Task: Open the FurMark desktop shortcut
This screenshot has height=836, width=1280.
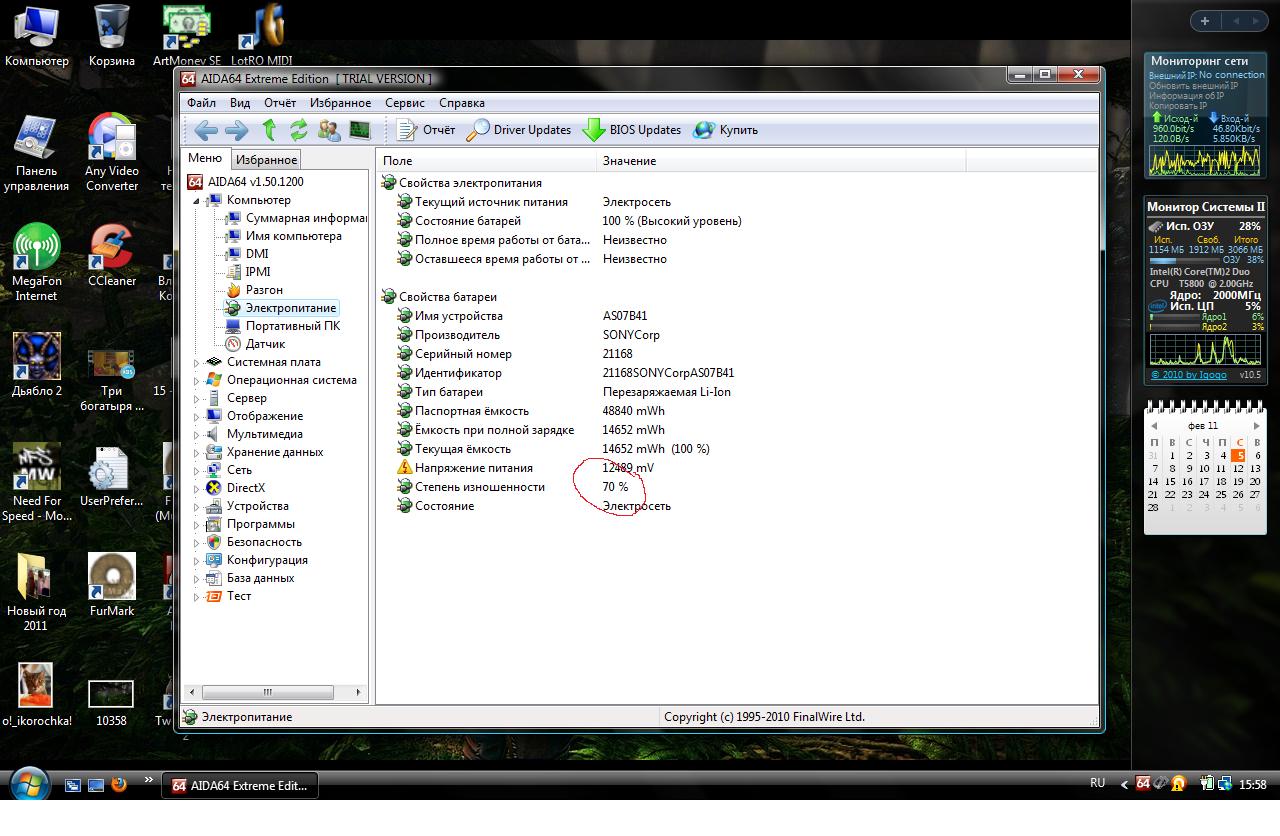Action: coord(112,586)
